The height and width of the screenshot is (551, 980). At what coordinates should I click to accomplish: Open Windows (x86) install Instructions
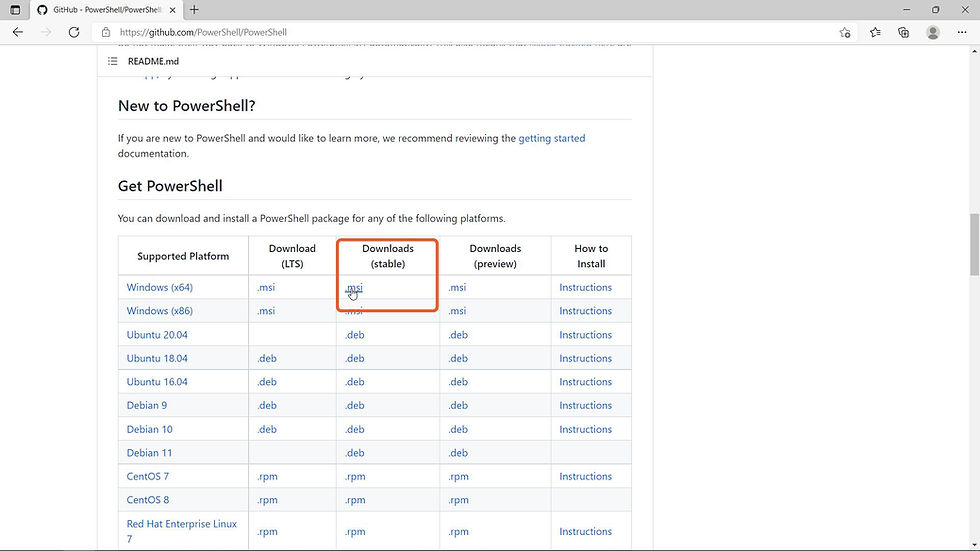(x=586, y=310)
